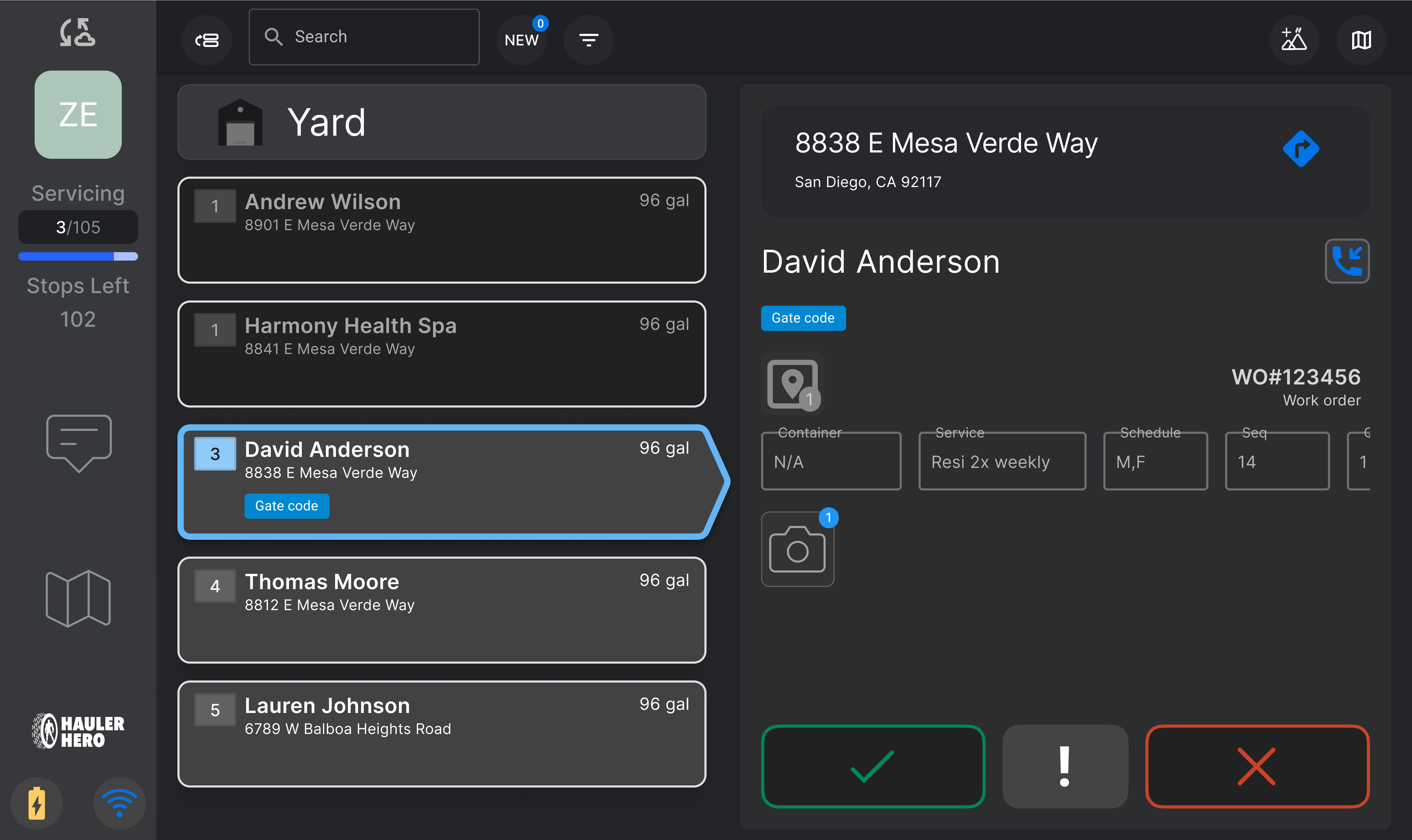Click the camera badge count 1
The height and width of the screenshot is (840, 1412).
tap(829, 517)
